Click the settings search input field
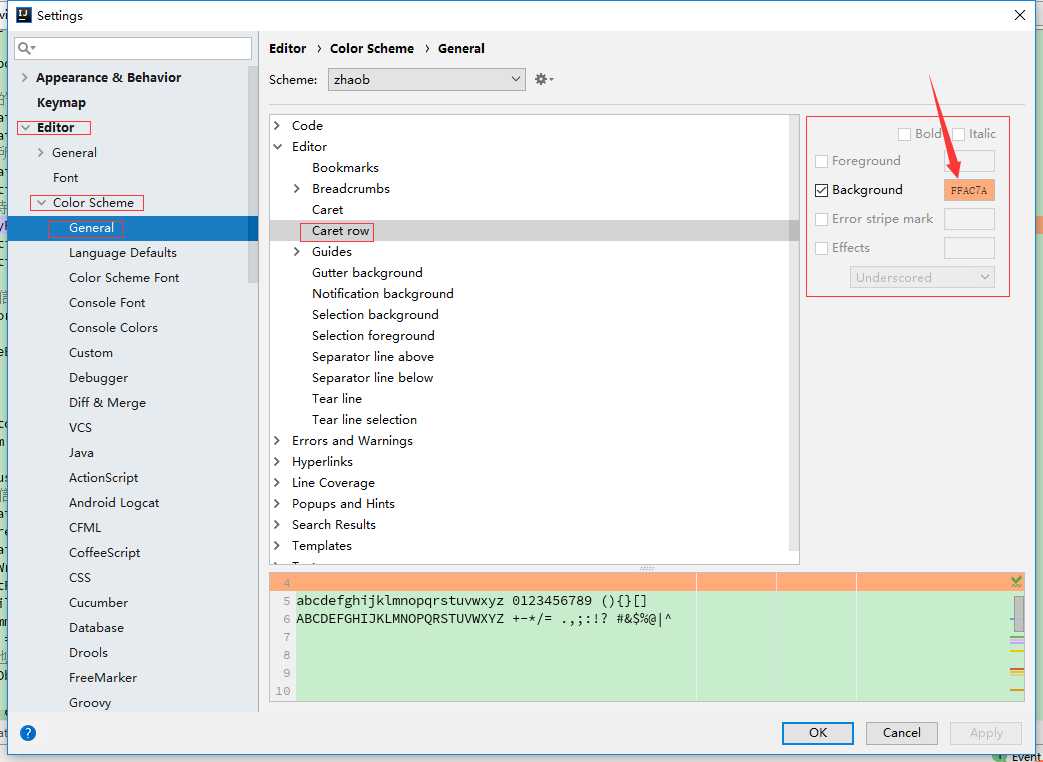The image size is (1043, 762). (x=133, y=48)
